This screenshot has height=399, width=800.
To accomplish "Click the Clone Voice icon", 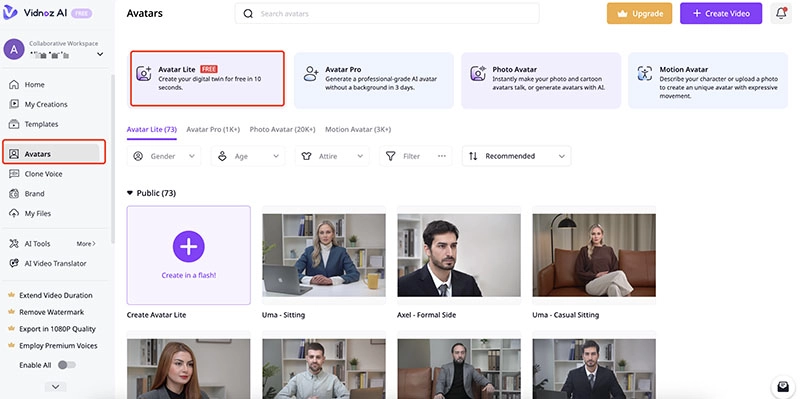I will click(x=14, y=174).
